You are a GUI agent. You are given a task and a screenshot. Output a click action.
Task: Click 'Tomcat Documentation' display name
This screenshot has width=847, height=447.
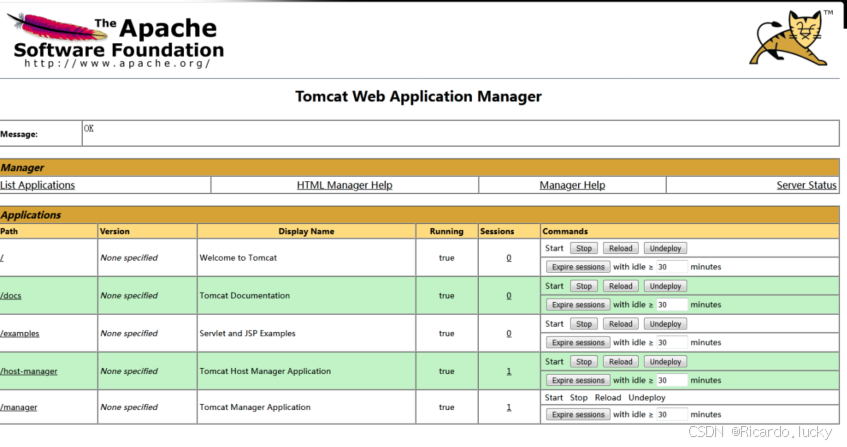(245, 296)
